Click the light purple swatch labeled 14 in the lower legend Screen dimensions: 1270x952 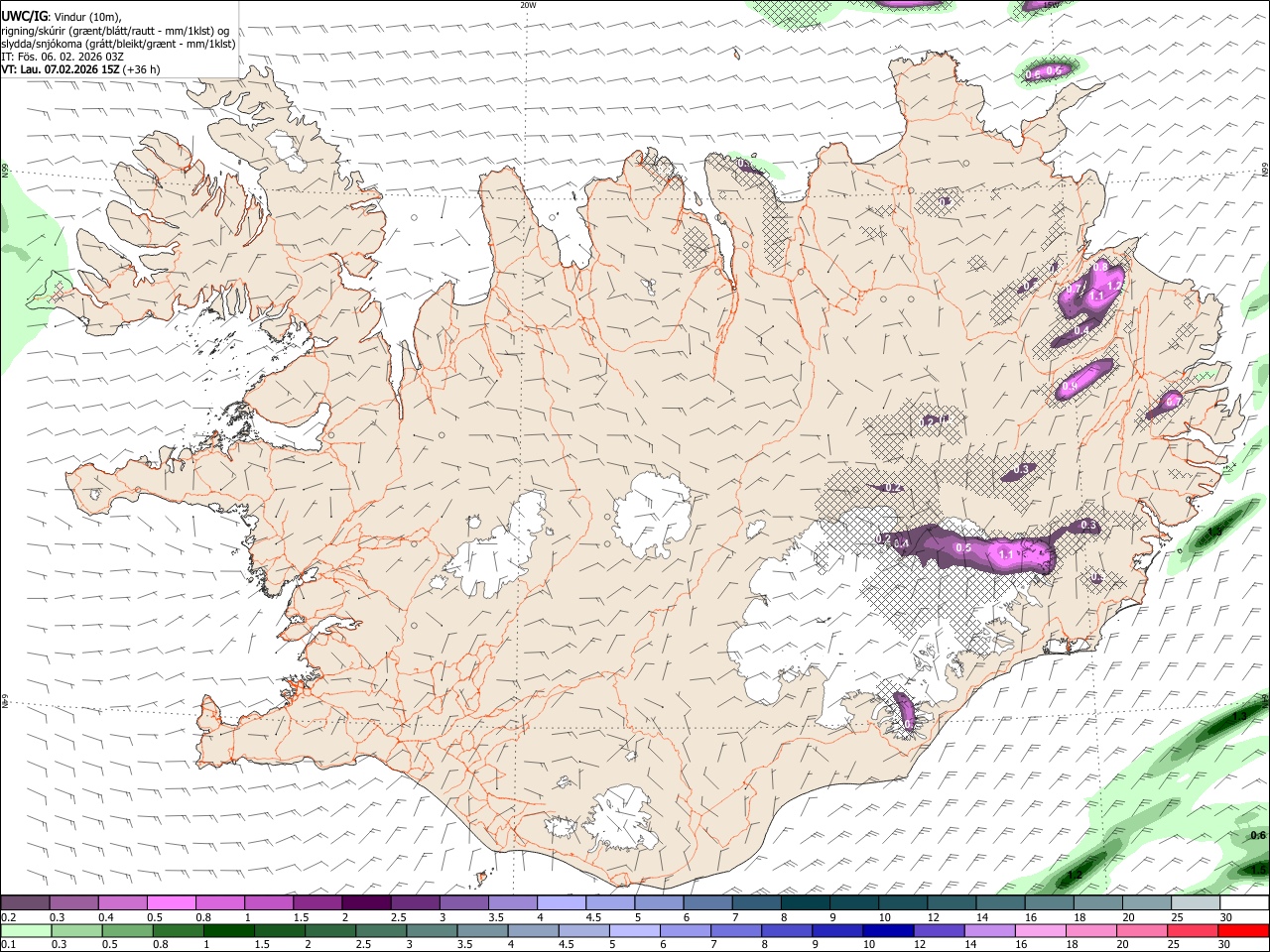tap(990, 930)
